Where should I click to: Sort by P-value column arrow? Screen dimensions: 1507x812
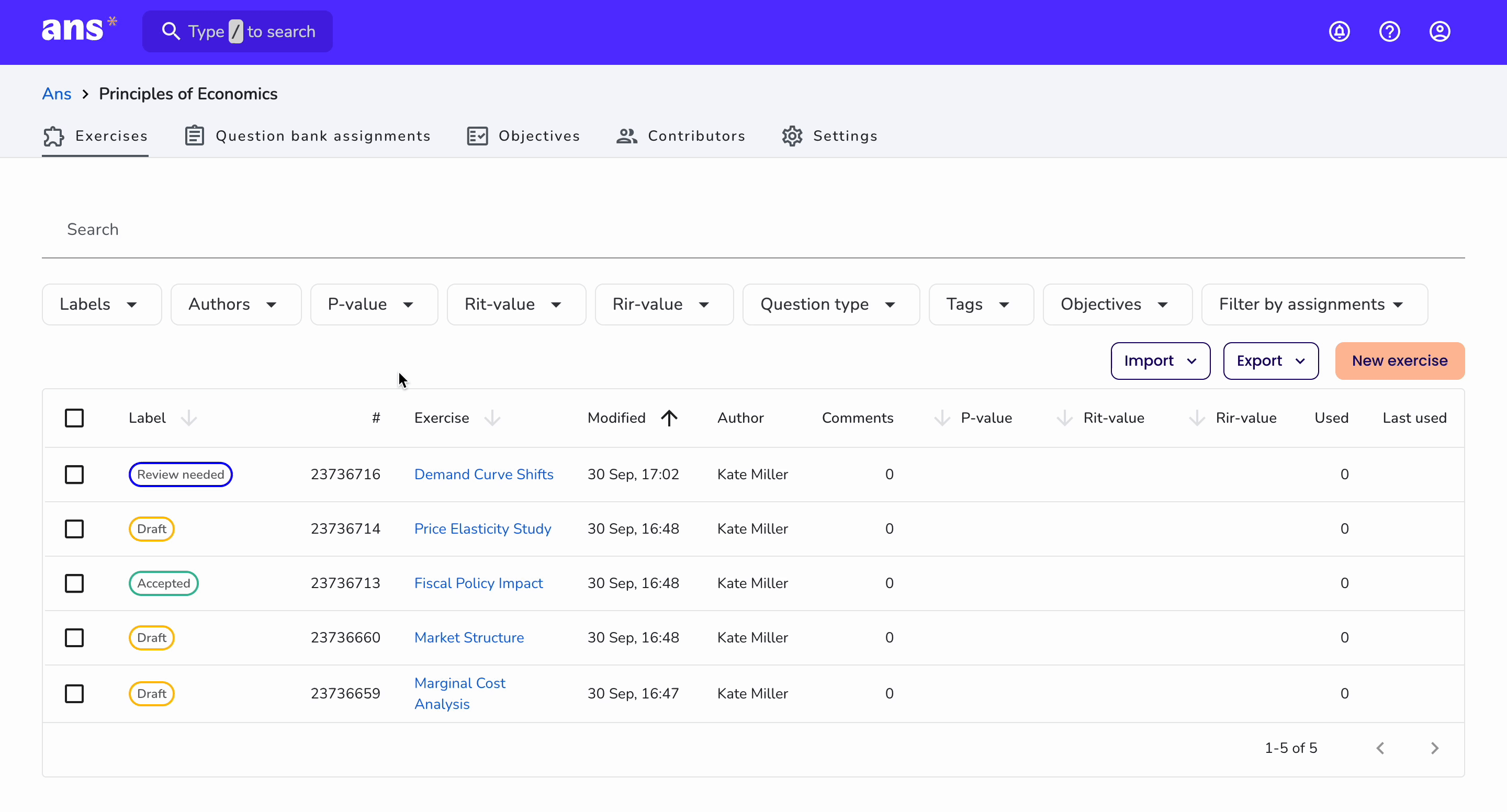tap(942, 418)
